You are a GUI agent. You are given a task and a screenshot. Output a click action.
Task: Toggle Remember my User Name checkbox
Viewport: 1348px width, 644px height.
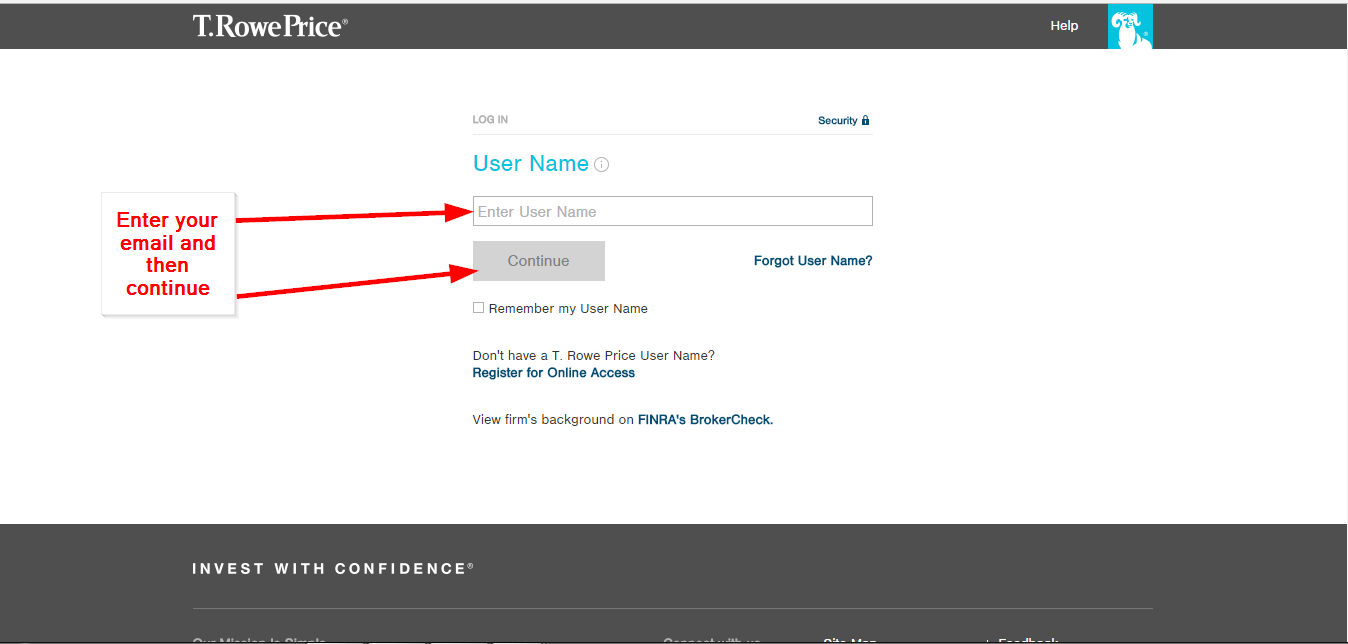click(x=478, y=308)
